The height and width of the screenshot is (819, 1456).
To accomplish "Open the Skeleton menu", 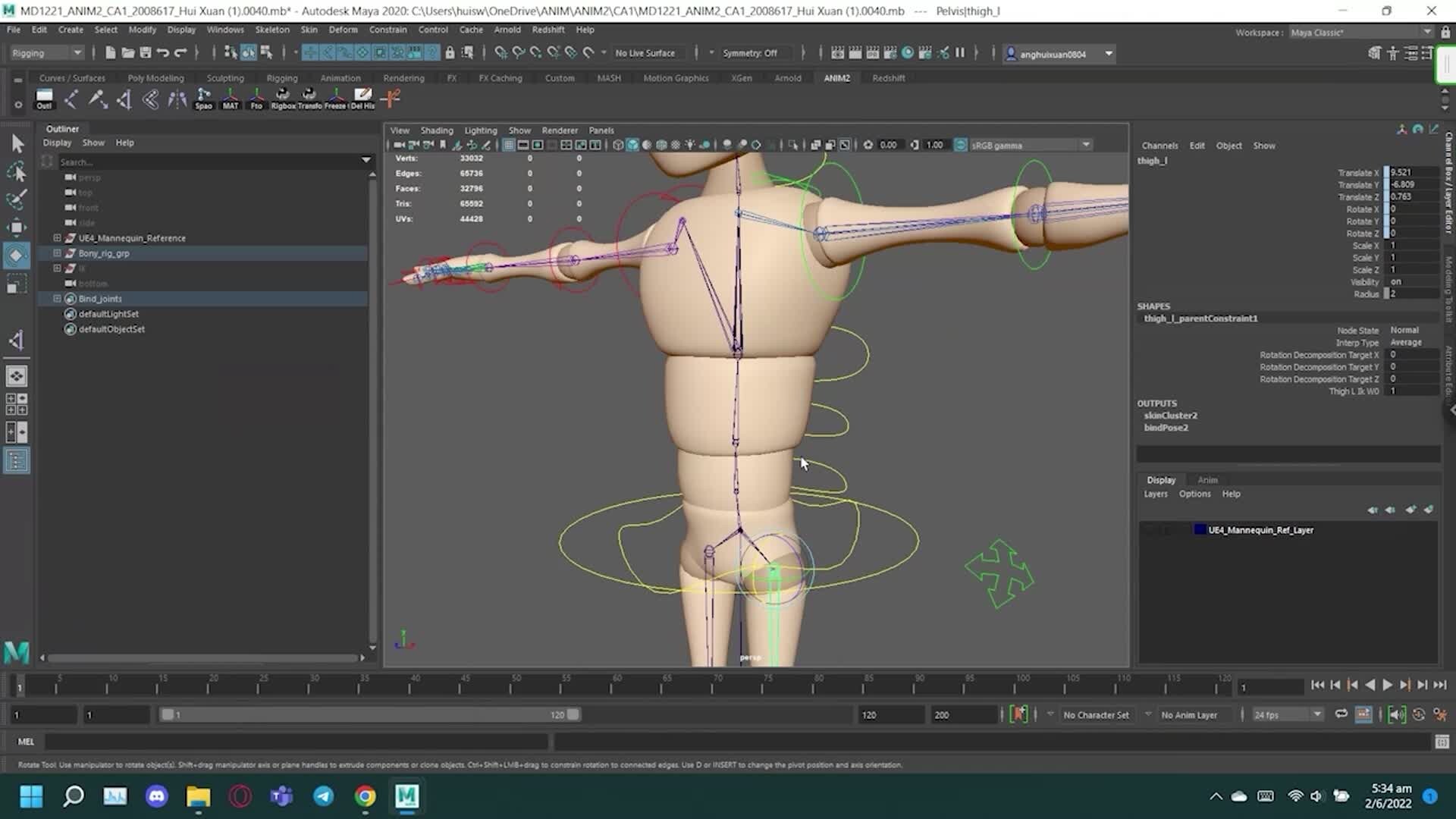I will point(272,30).
